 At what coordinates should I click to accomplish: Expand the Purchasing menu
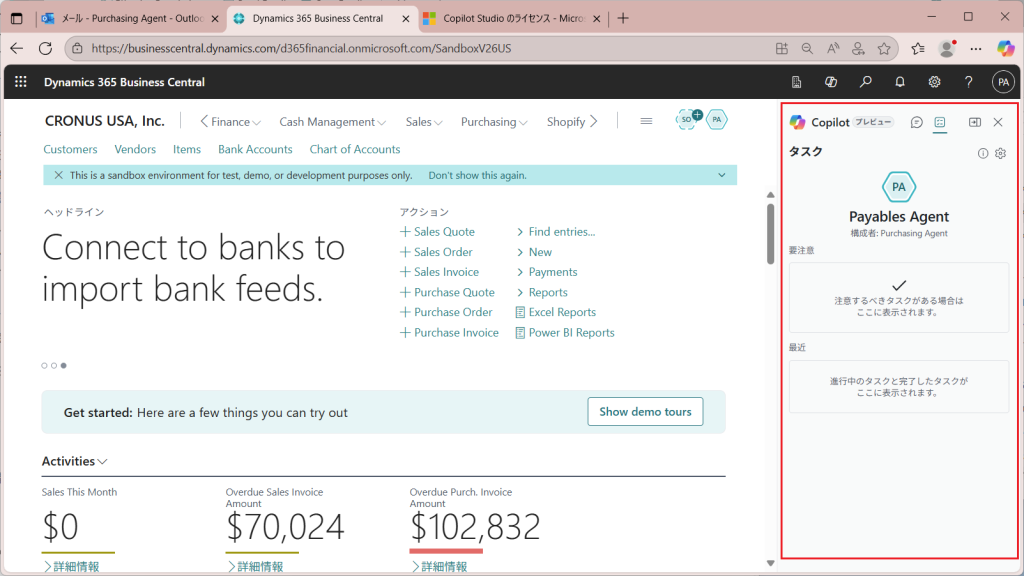click(494, 122)
